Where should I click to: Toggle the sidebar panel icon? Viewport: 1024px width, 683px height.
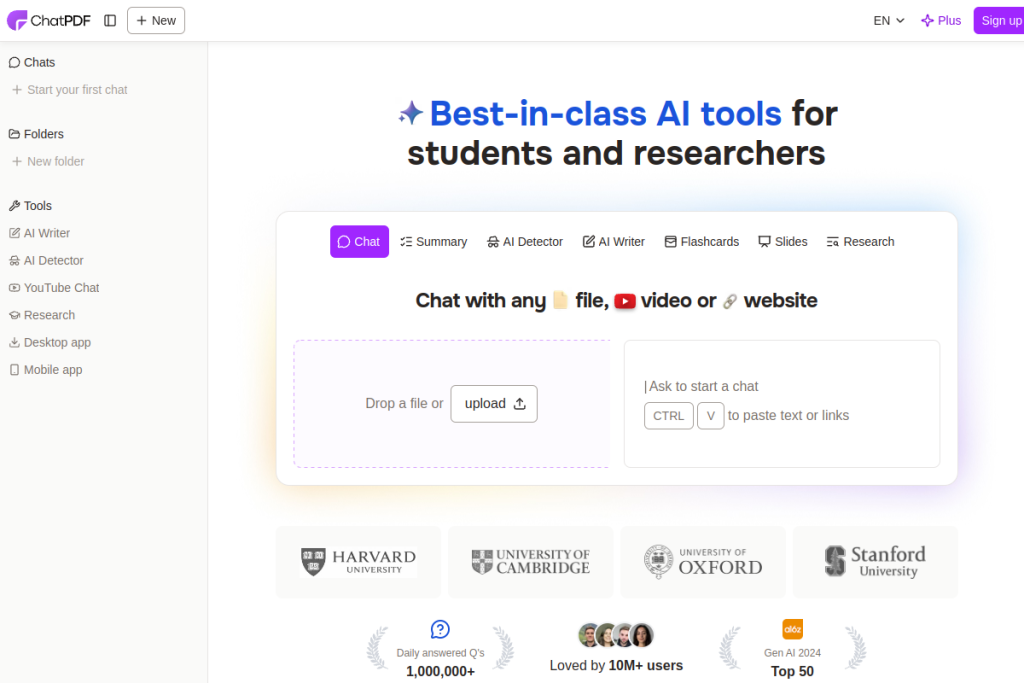[x=110, y=20]
